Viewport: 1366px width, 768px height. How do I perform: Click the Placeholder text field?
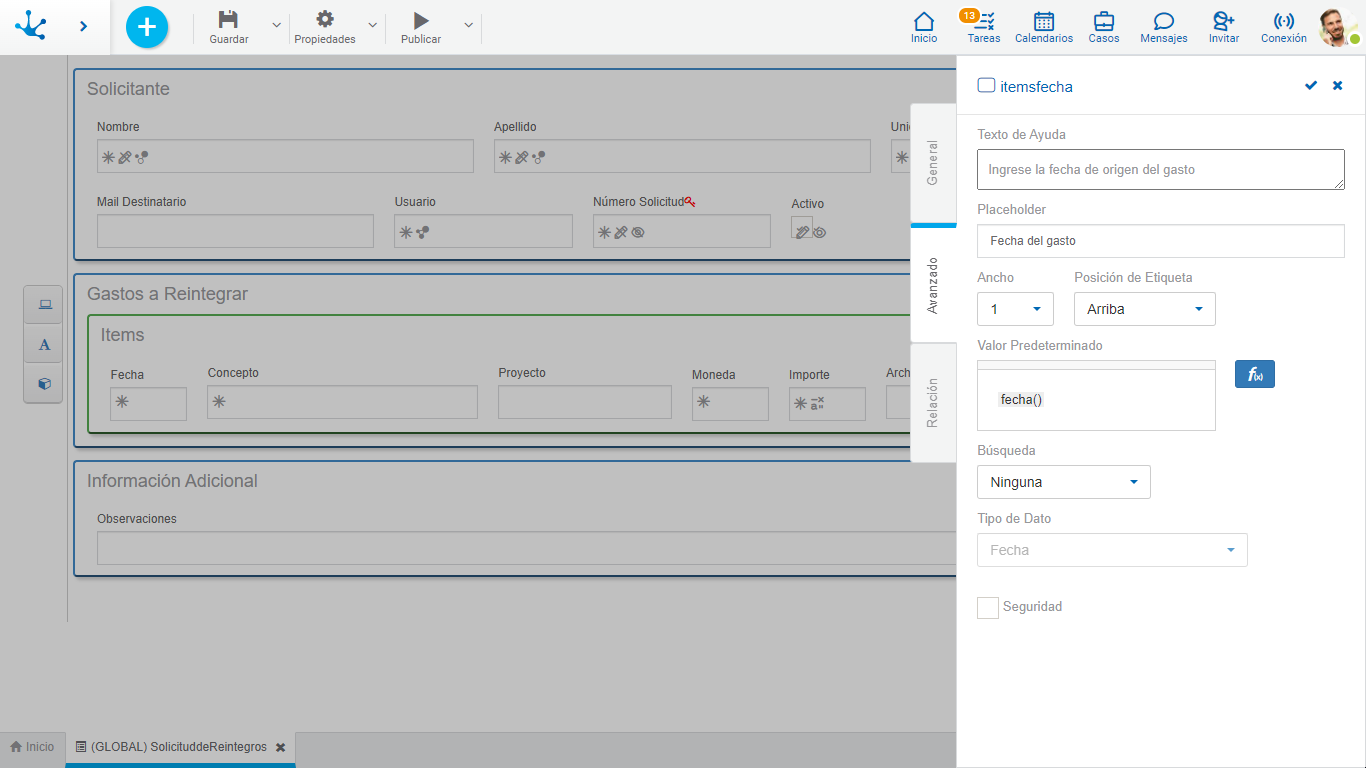coord(1160,241)
